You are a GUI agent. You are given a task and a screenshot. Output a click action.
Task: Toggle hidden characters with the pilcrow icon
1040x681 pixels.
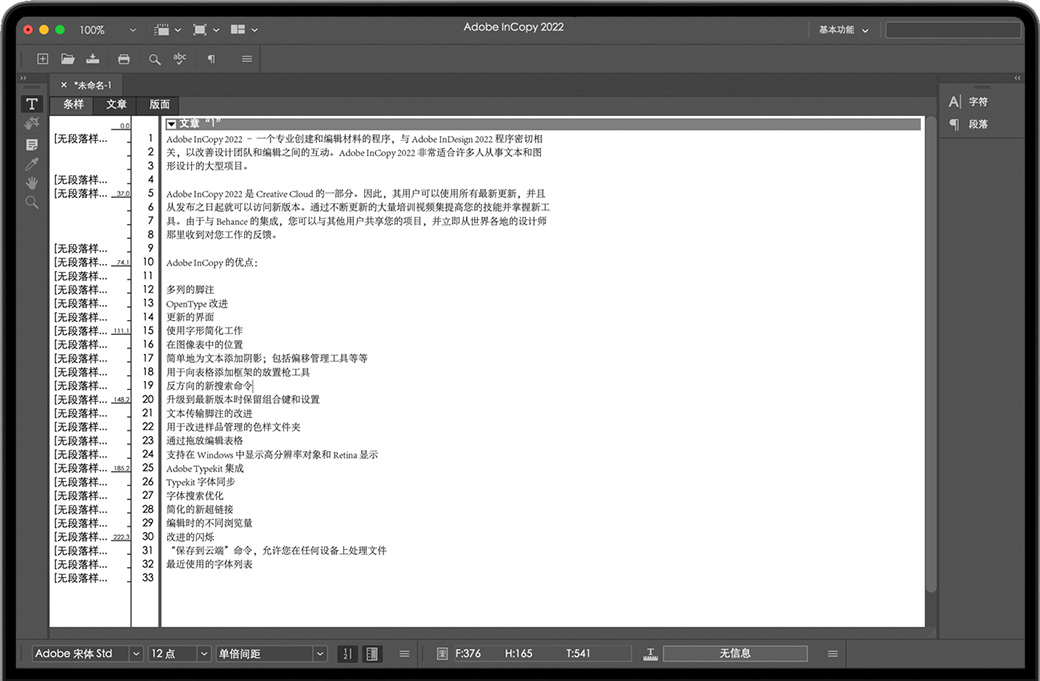pyautogui.click(x=210, y=59)
